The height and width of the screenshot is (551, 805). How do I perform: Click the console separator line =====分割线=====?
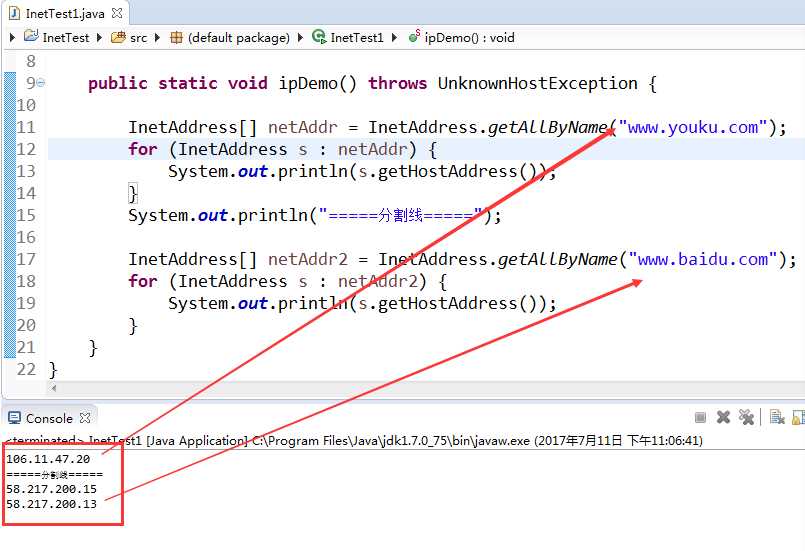[54, 474]
